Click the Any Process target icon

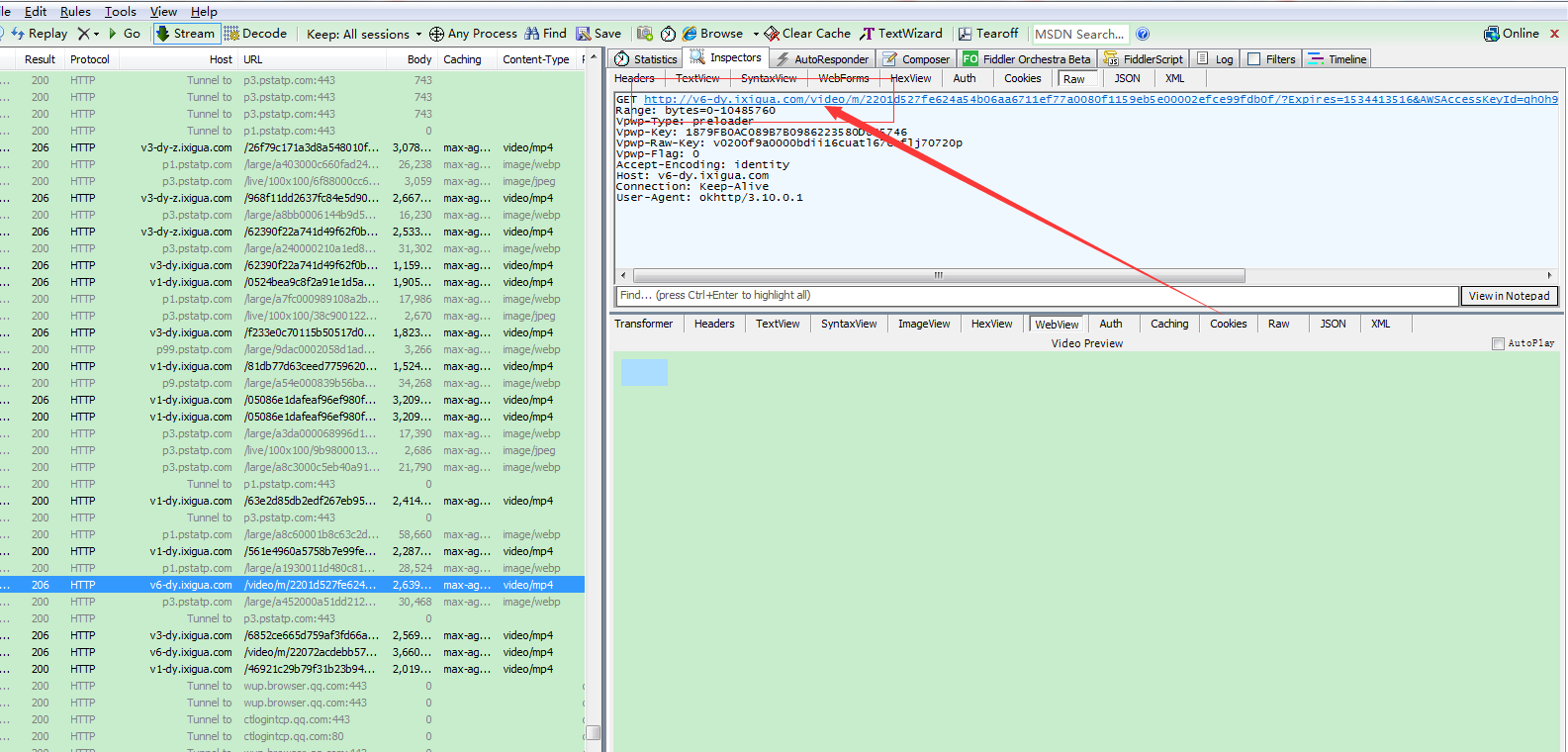(x=436, y=34)
